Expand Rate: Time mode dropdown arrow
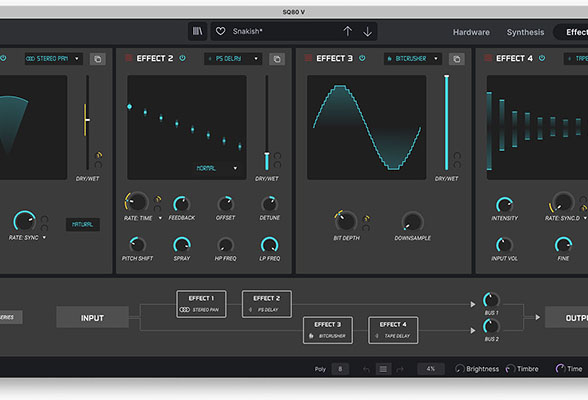The width and height of the screenshot is (588, 400). 160,218
